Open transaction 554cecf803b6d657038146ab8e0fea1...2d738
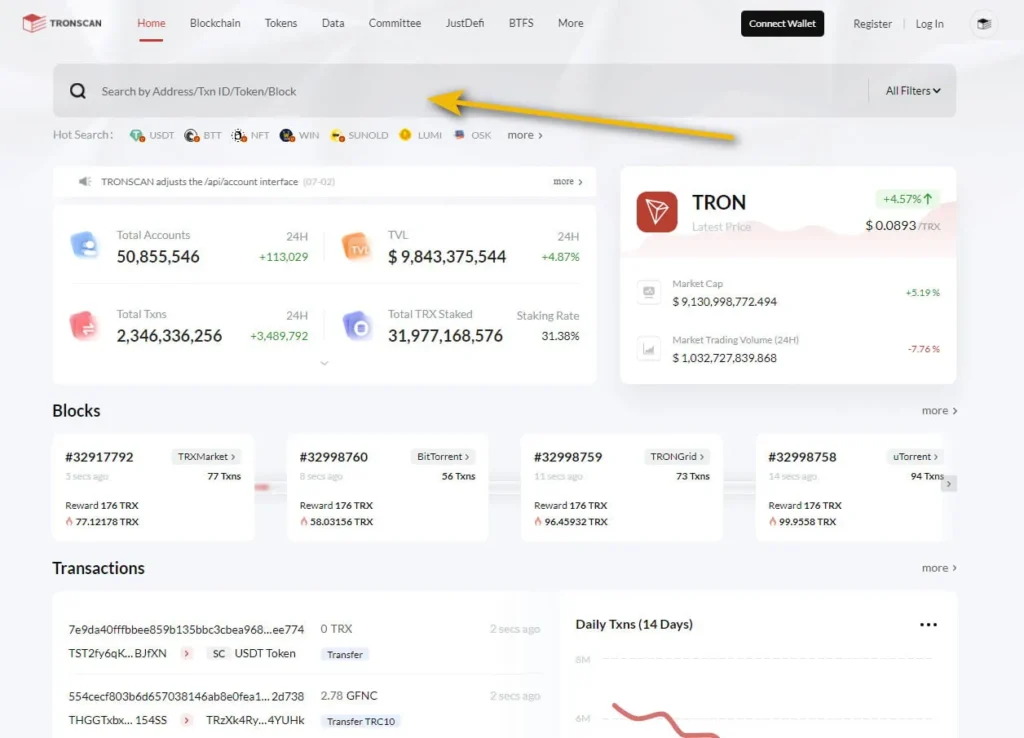The image size is (1024, 738). click(x=186, y=697)
